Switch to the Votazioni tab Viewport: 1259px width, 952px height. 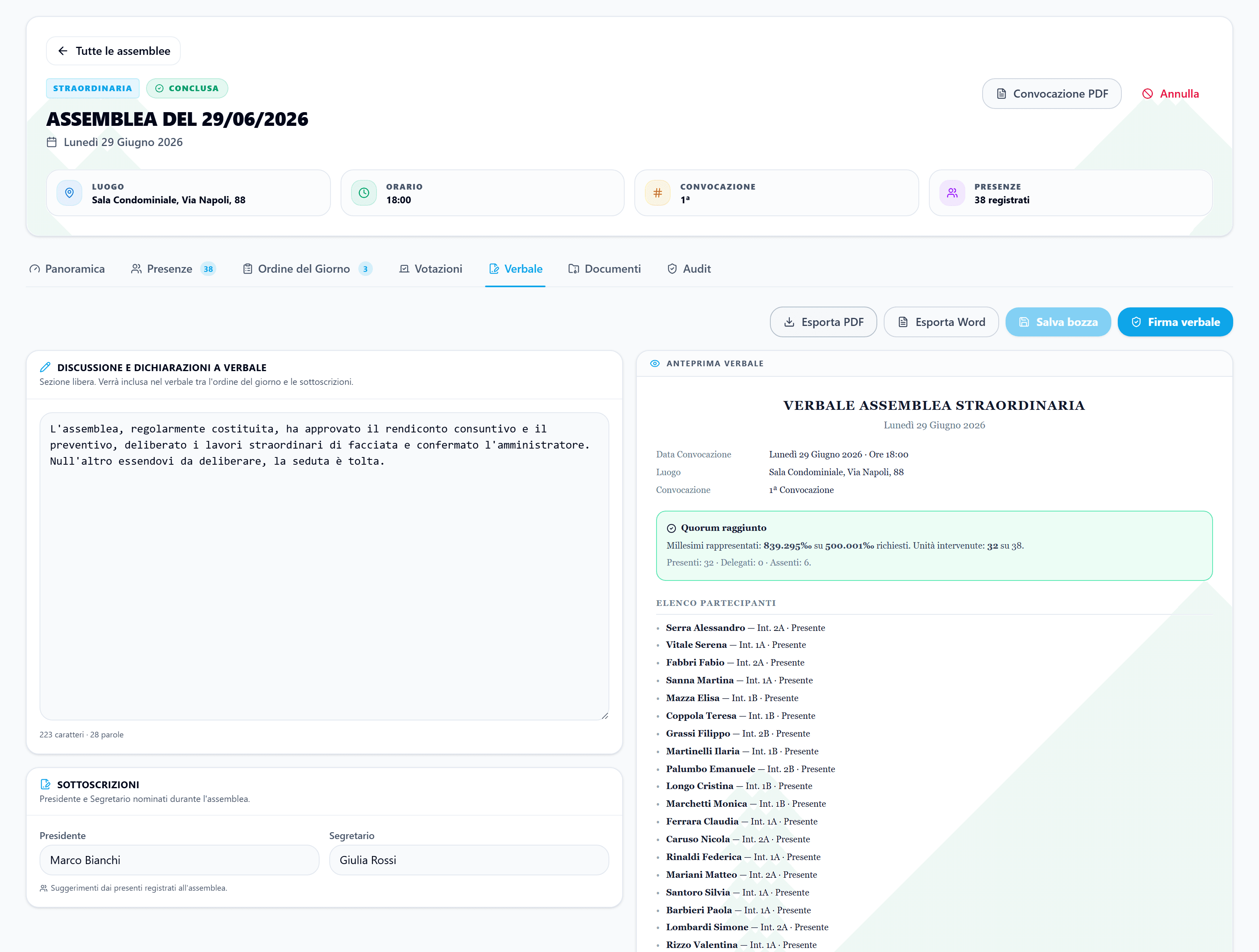tap(431, 269)
